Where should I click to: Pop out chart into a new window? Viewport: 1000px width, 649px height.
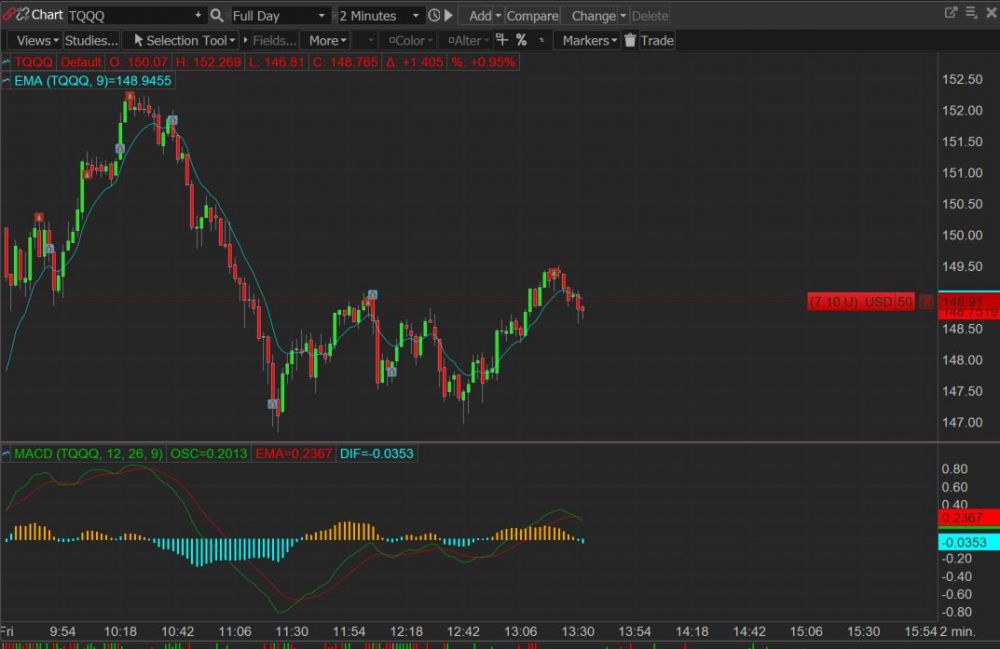point(951,13)
